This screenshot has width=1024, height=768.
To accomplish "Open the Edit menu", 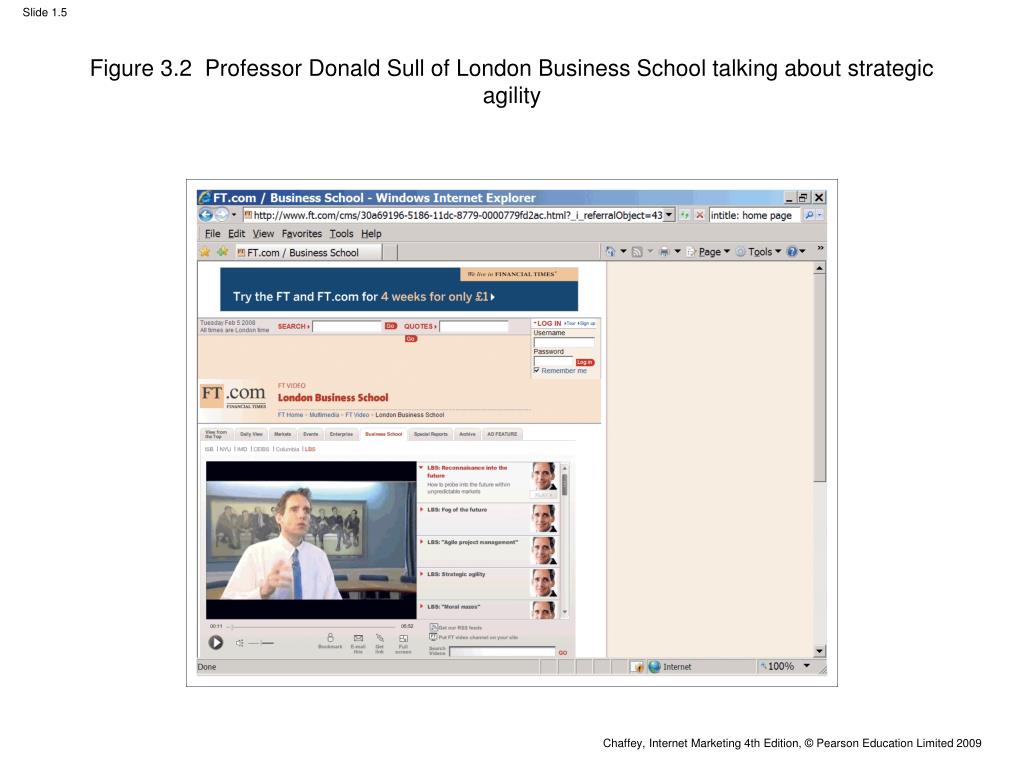I will coord(236,234).
